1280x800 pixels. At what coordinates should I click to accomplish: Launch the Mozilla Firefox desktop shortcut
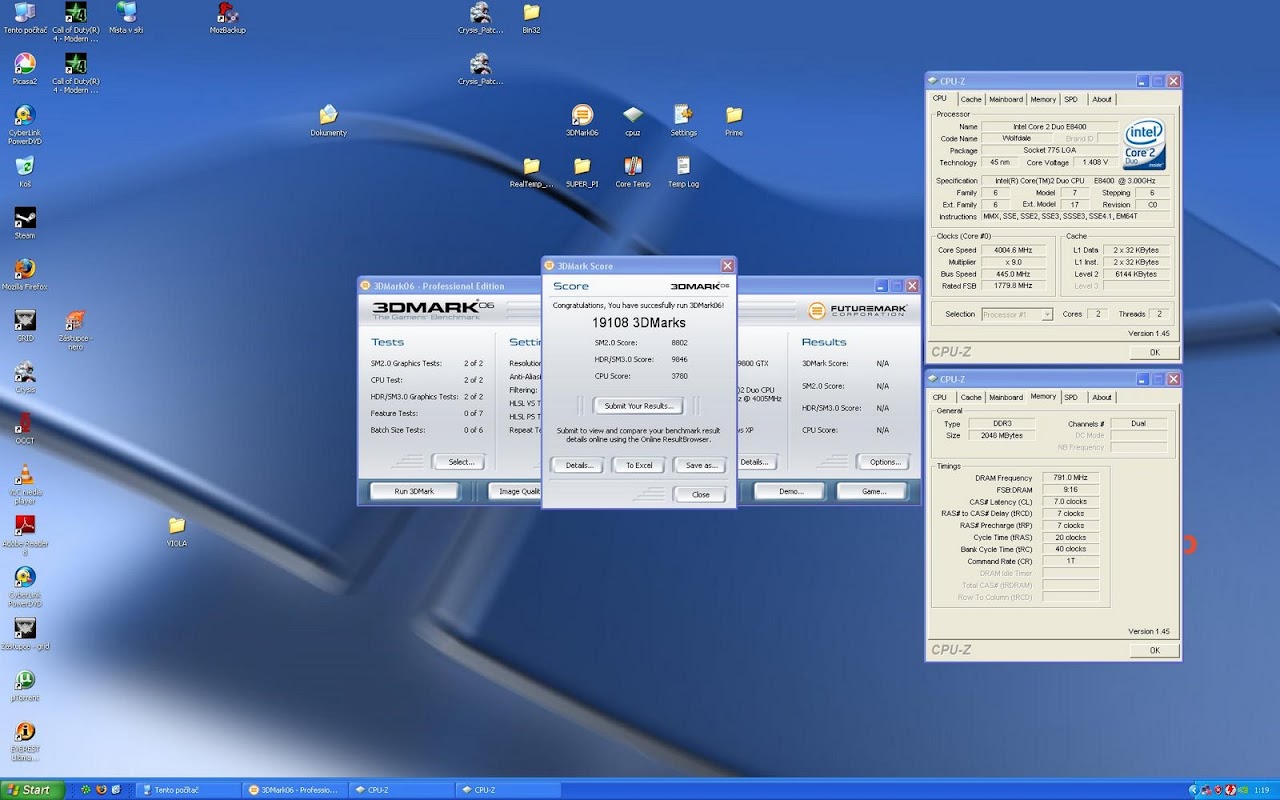(25, 273)
